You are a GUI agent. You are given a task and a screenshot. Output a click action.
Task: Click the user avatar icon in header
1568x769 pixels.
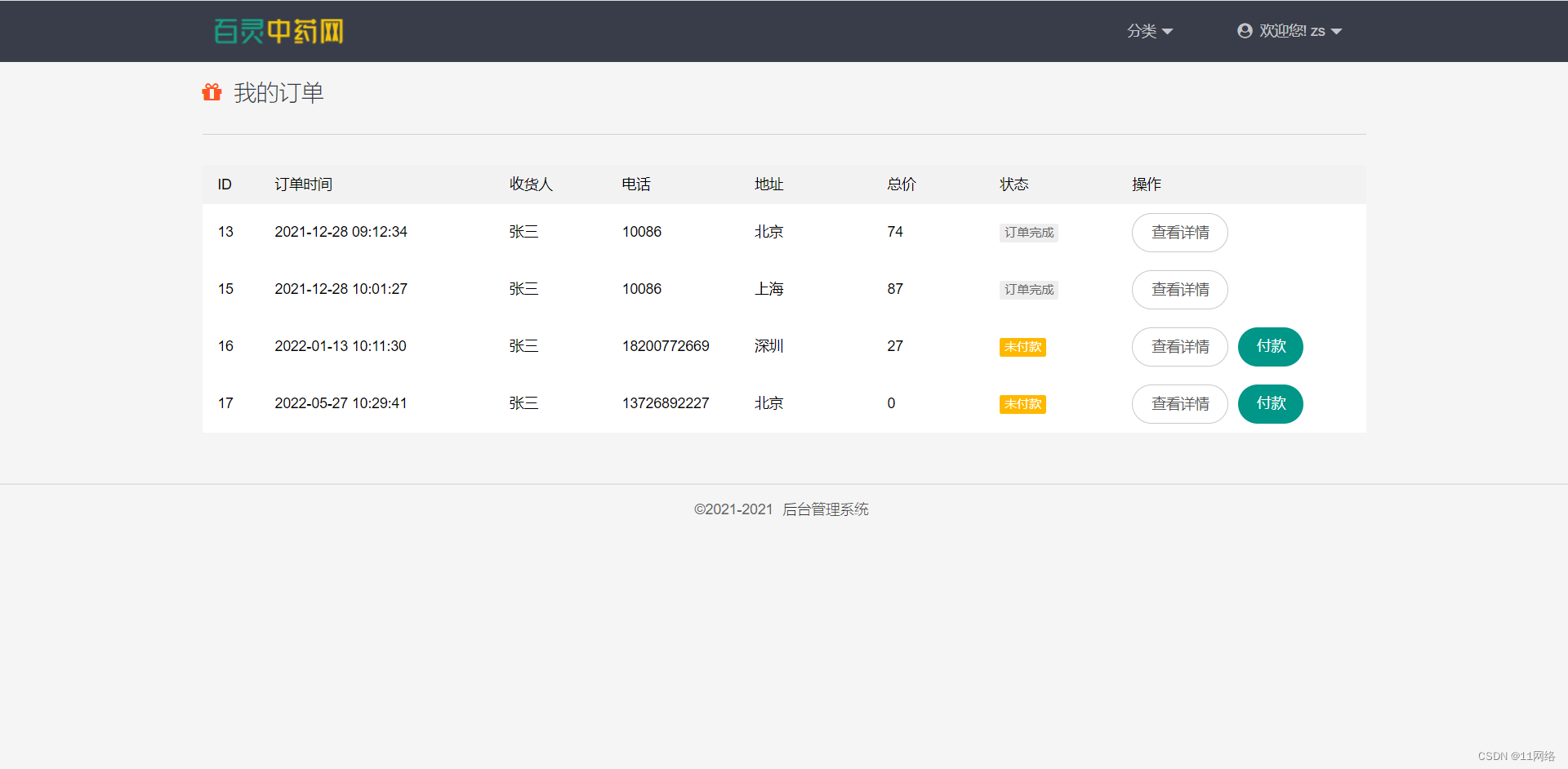1245,31
